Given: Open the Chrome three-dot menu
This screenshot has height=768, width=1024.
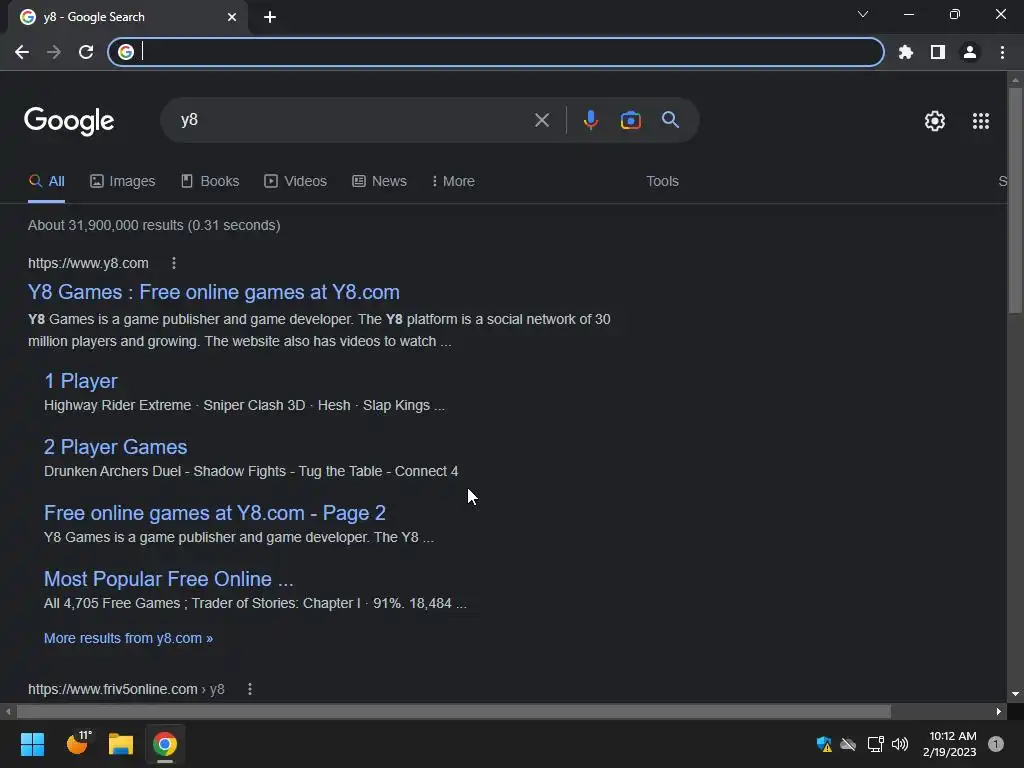Looking at the screenshot, I should click(1002, 52).
